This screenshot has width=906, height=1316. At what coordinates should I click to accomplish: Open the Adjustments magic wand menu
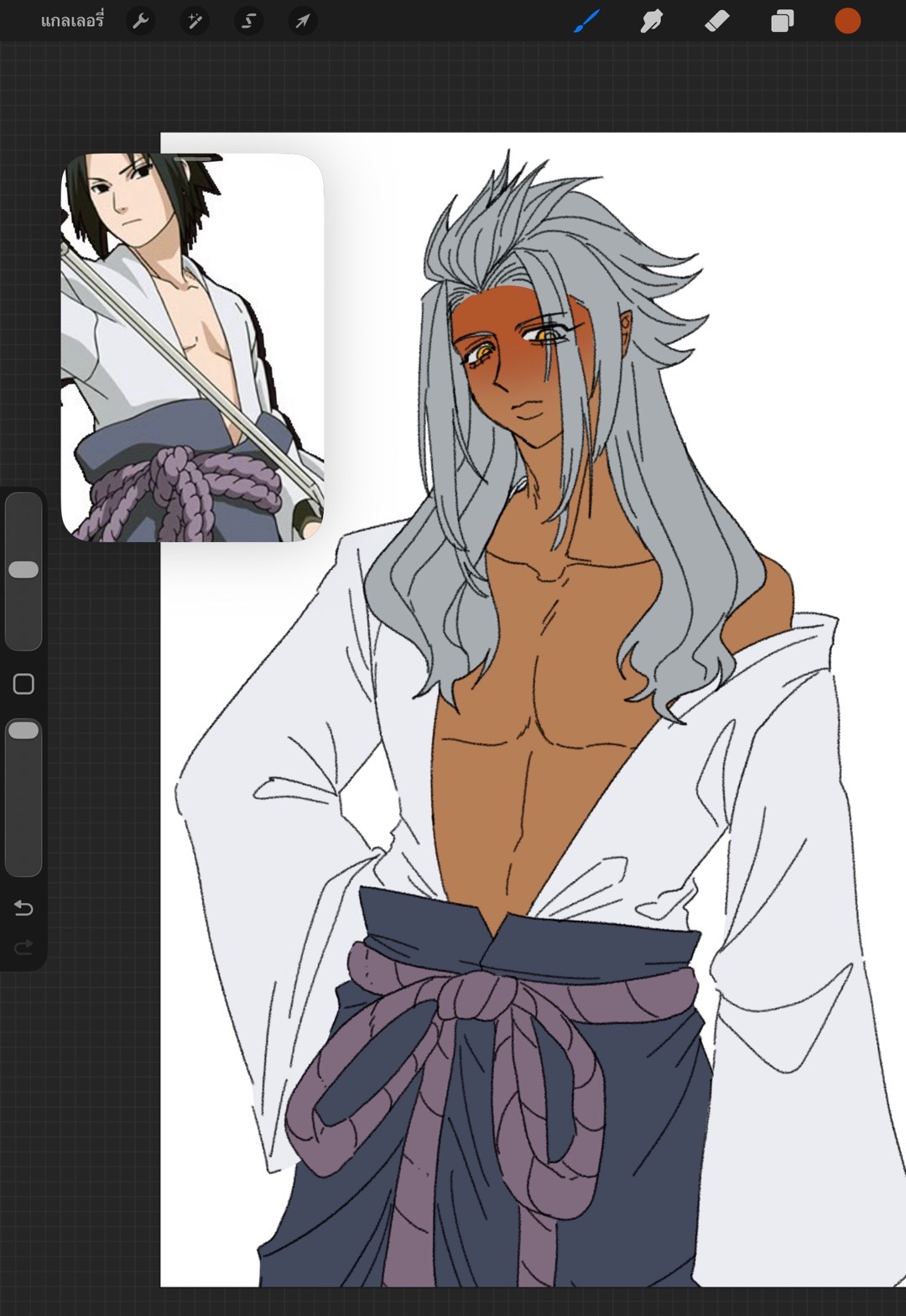click(x=195, y=21)
